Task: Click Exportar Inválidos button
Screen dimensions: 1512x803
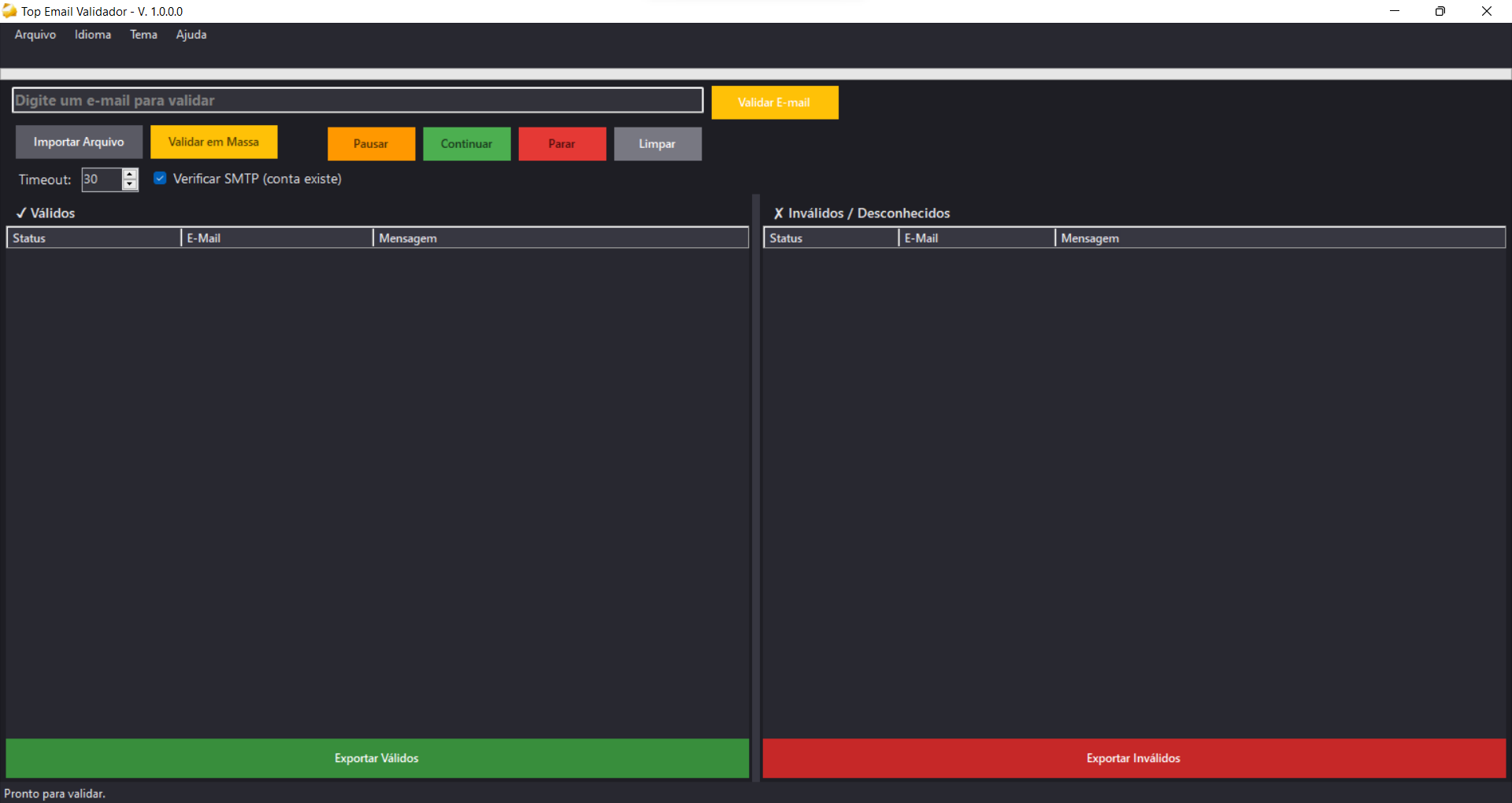Action: point(1134,758)
